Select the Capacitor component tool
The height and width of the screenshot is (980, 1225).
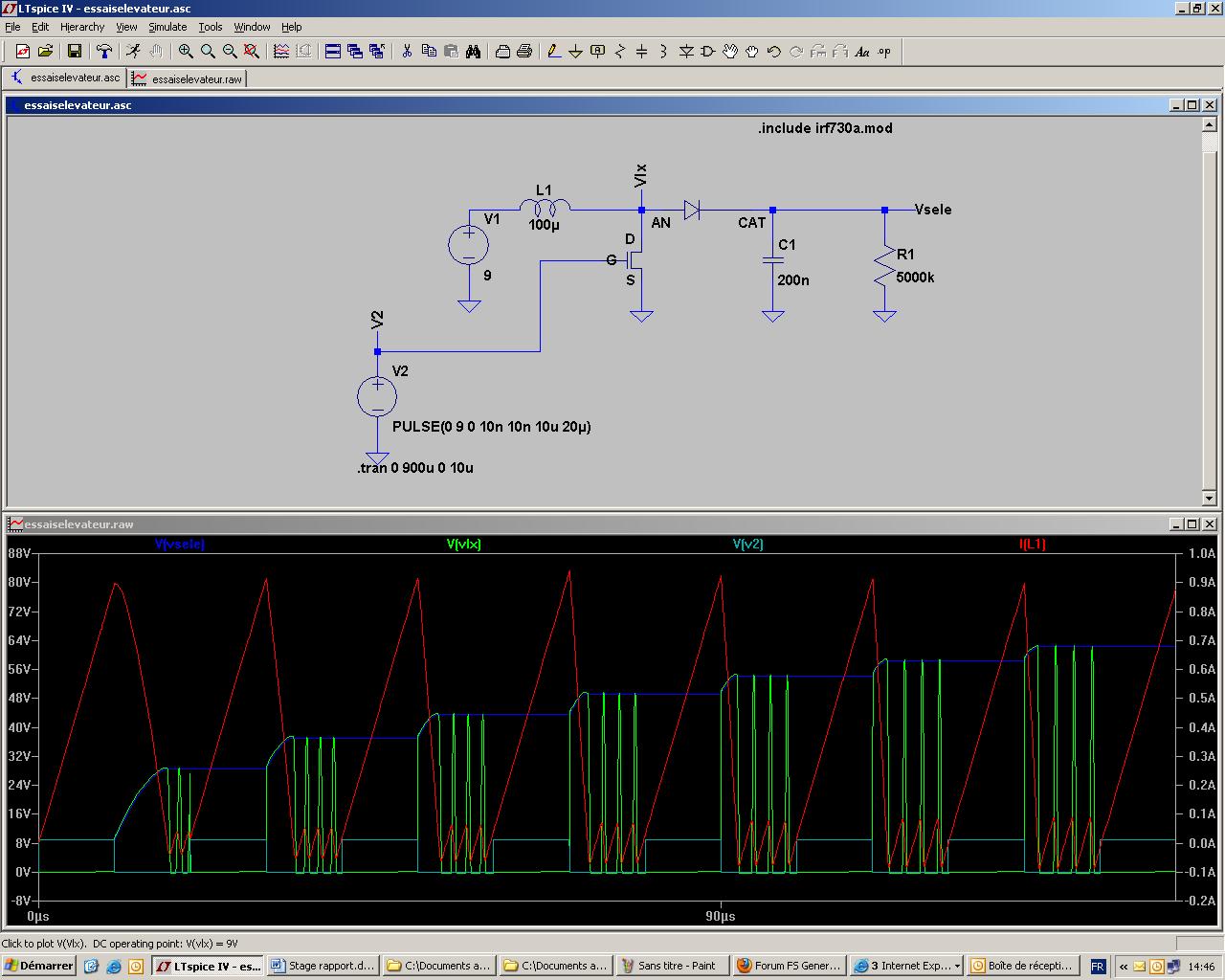(x=641, y=52)
